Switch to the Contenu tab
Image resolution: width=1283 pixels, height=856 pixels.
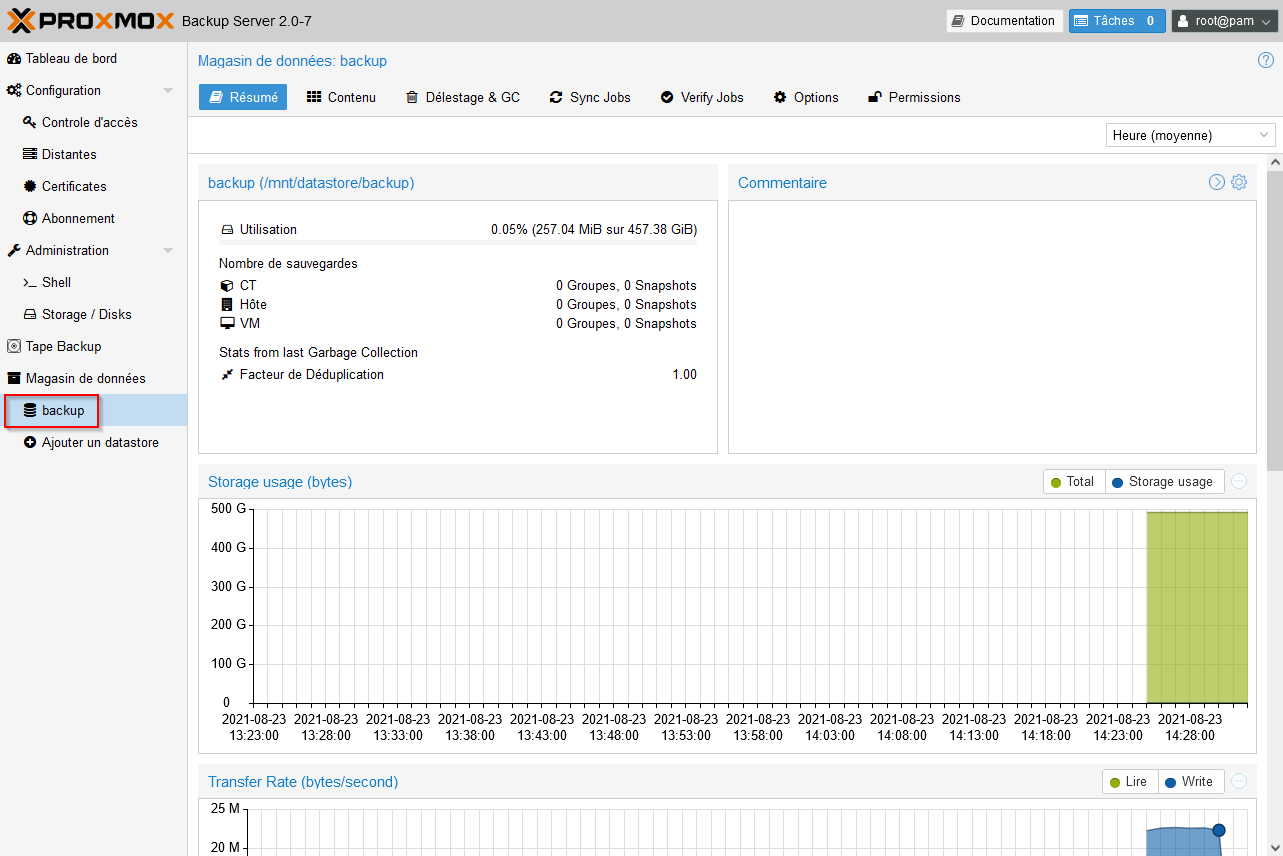tap(341, 97)
